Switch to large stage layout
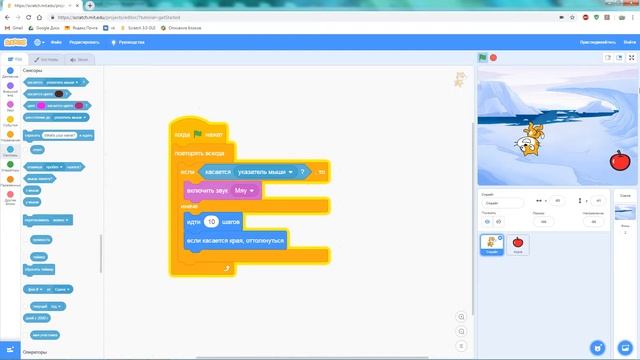The height and width of the screenshot is (360, 640). coord(619,58)
